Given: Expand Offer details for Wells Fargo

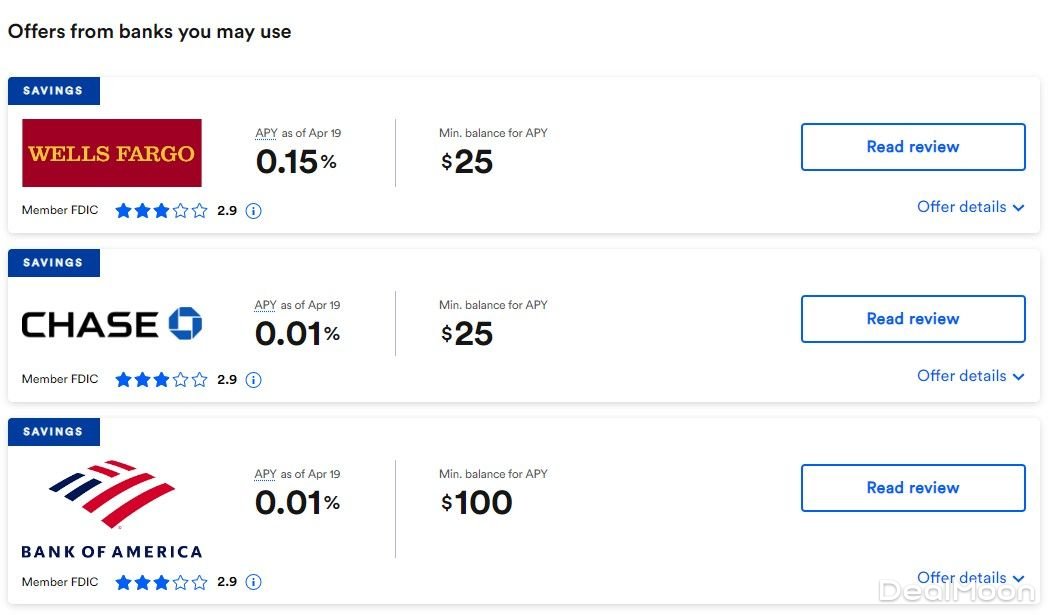Looking at the screenshot, I should click(970, 207).
